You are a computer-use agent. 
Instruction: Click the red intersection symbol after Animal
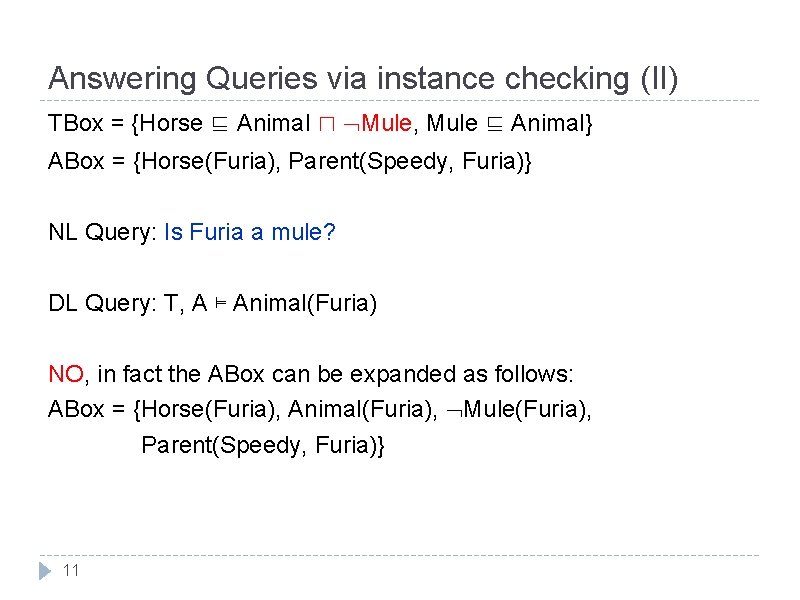coord(327,124)
